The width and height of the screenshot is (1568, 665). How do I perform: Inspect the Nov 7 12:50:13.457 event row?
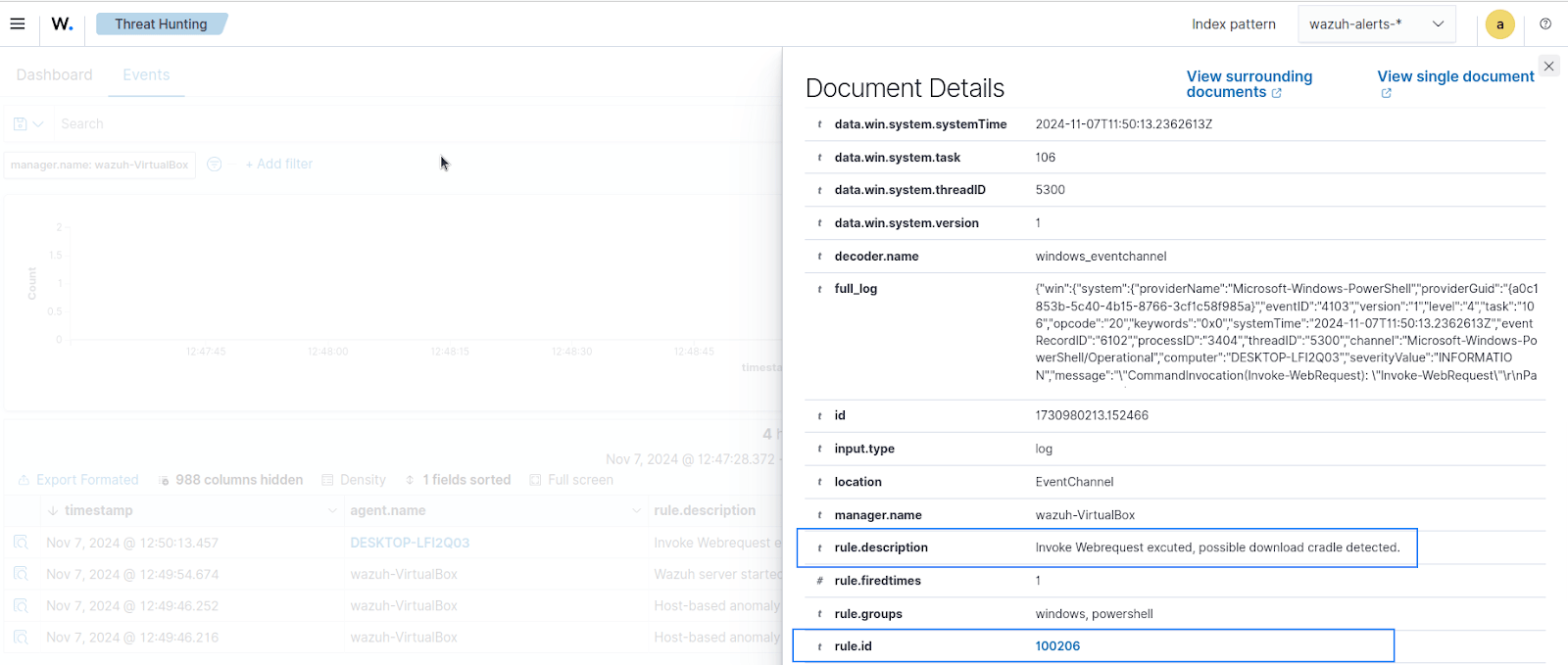(x=21, y=543)
